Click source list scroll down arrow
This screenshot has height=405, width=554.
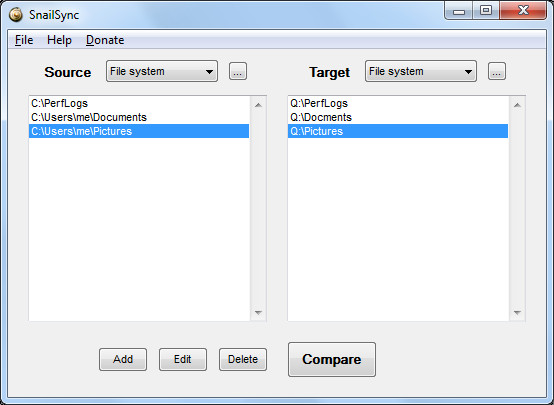pyautogui.click(x=258, y=312)
